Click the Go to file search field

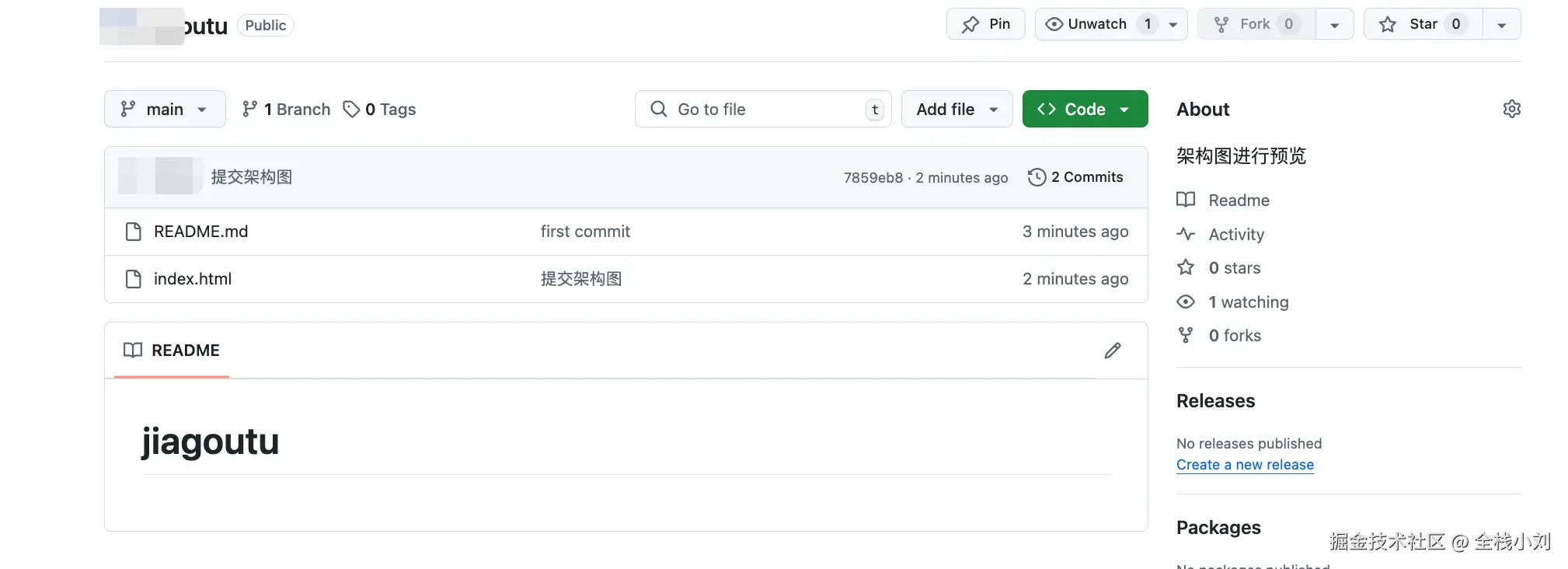(761, 109)
